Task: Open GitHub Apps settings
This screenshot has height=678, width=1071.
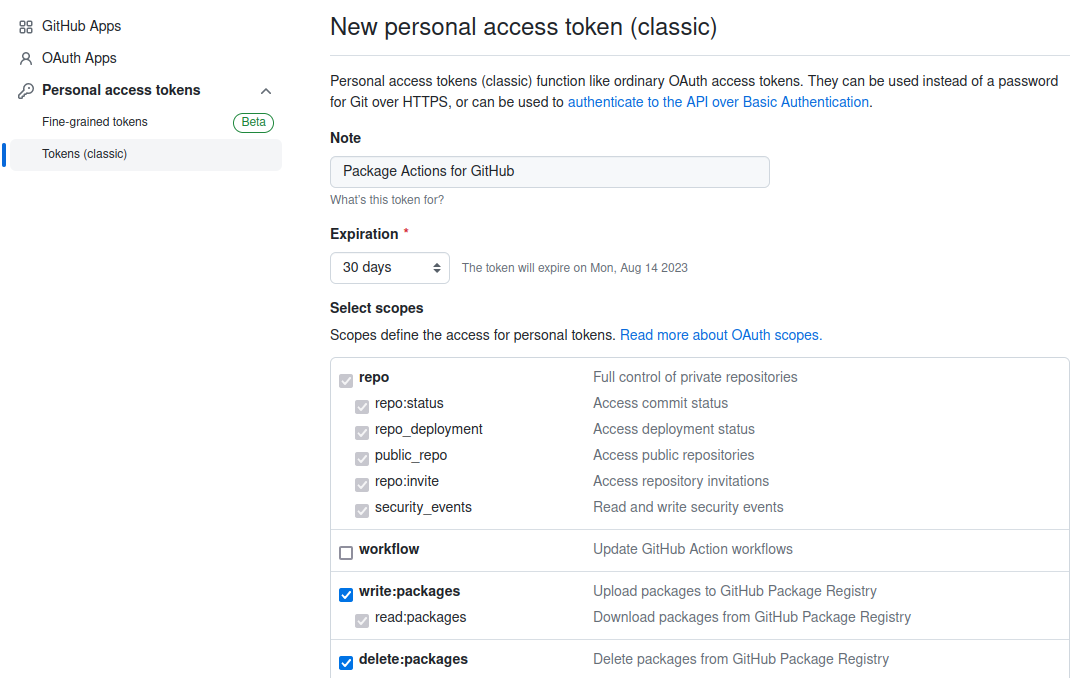Action: click(82, 26)
